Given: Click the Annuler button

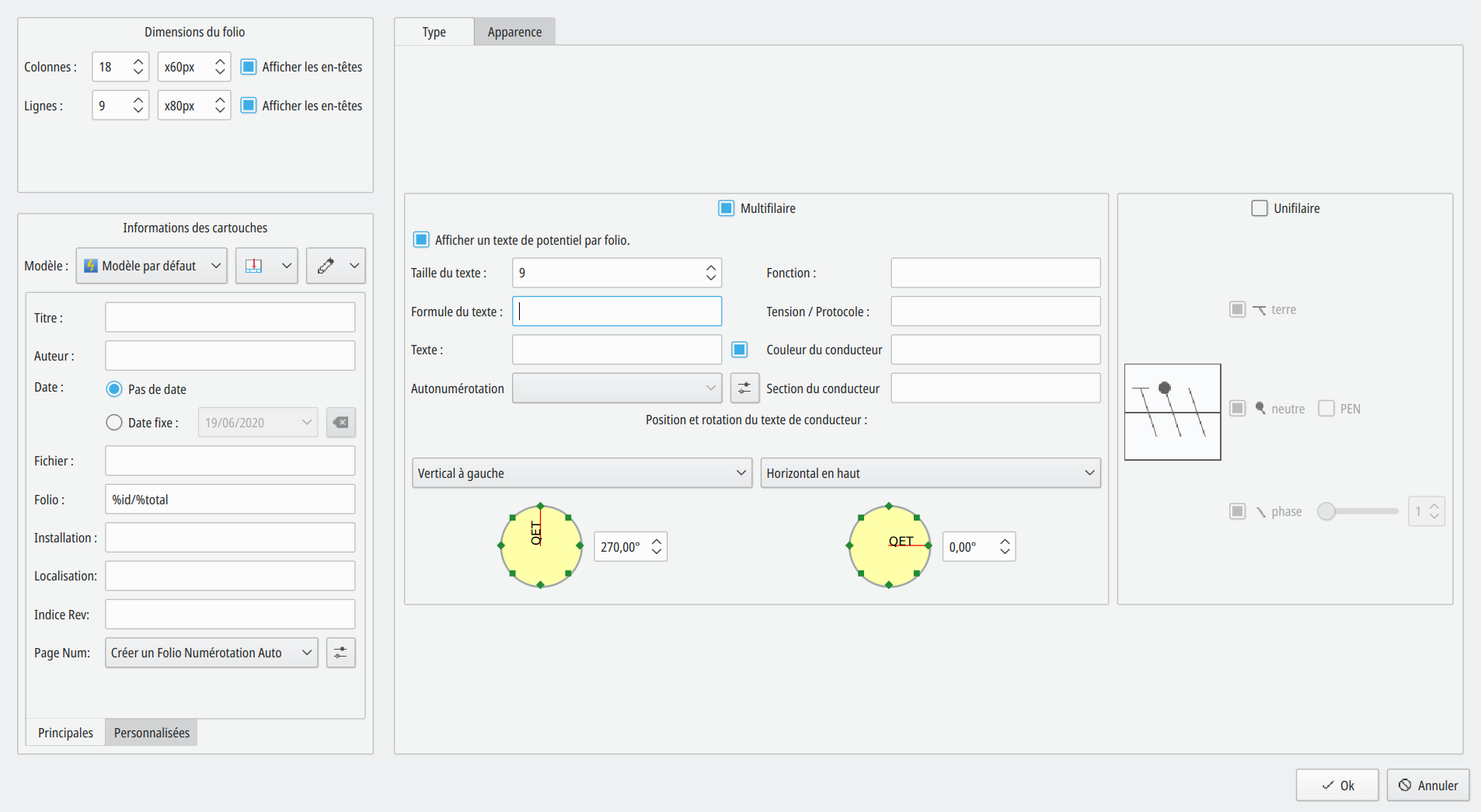Looking at the screenshot, I should (x=1427, y=786).
